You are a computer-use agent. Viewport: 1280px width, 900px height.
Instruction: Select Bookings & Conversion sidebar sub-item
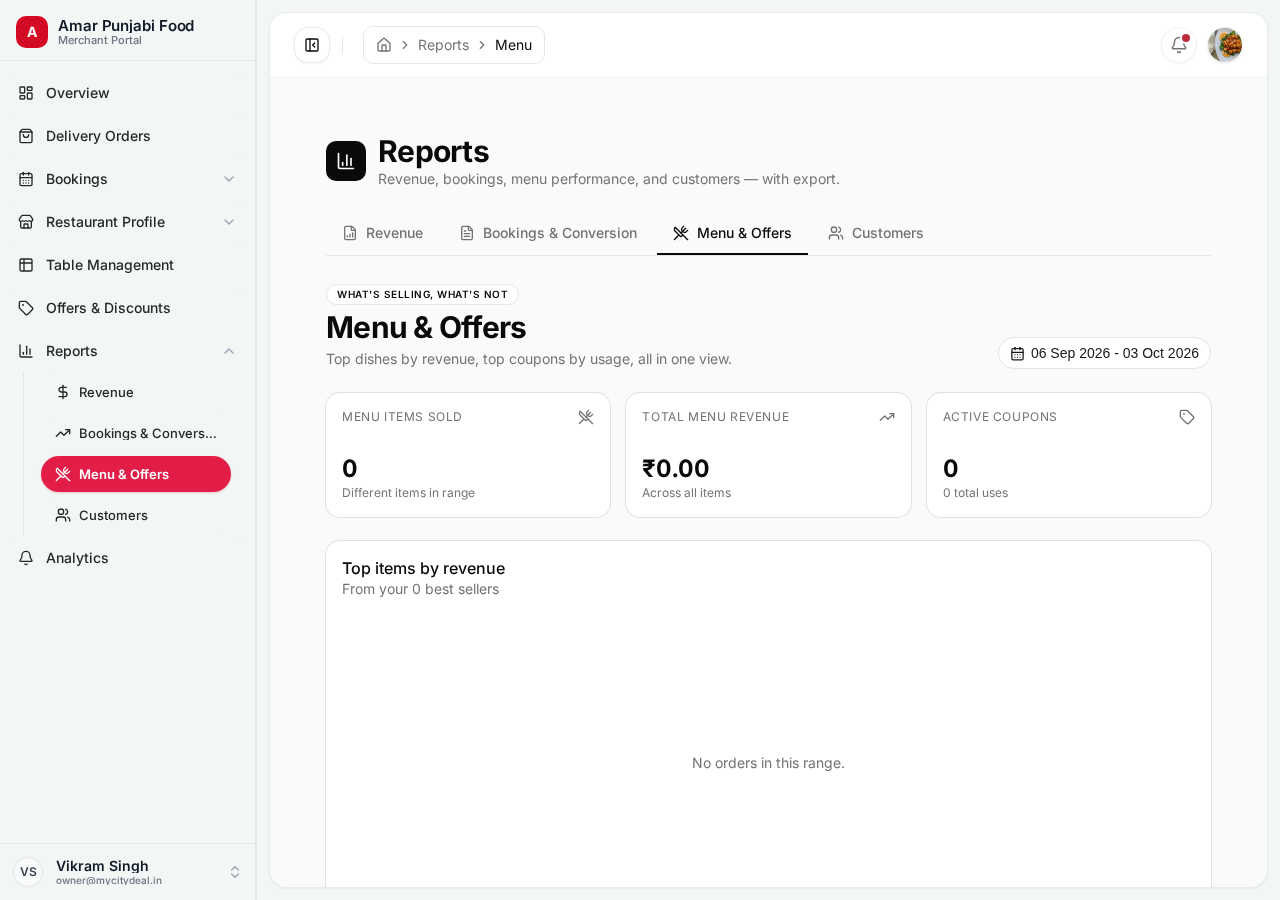click(136, 433)
